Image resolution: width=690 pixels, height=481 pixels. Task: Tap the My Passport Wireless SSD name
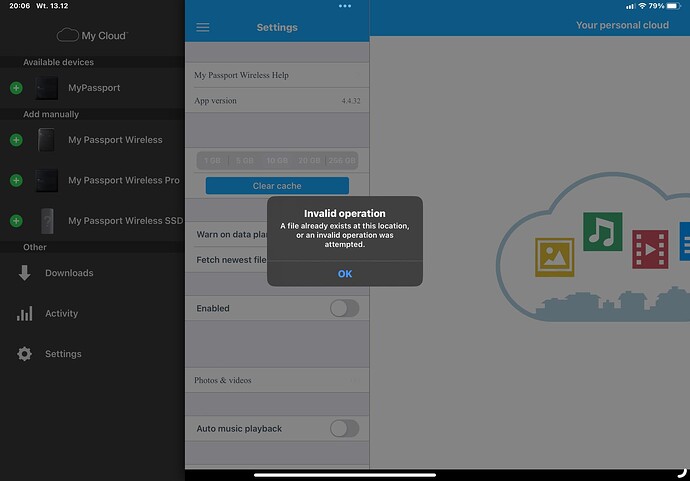click(125, 221)
